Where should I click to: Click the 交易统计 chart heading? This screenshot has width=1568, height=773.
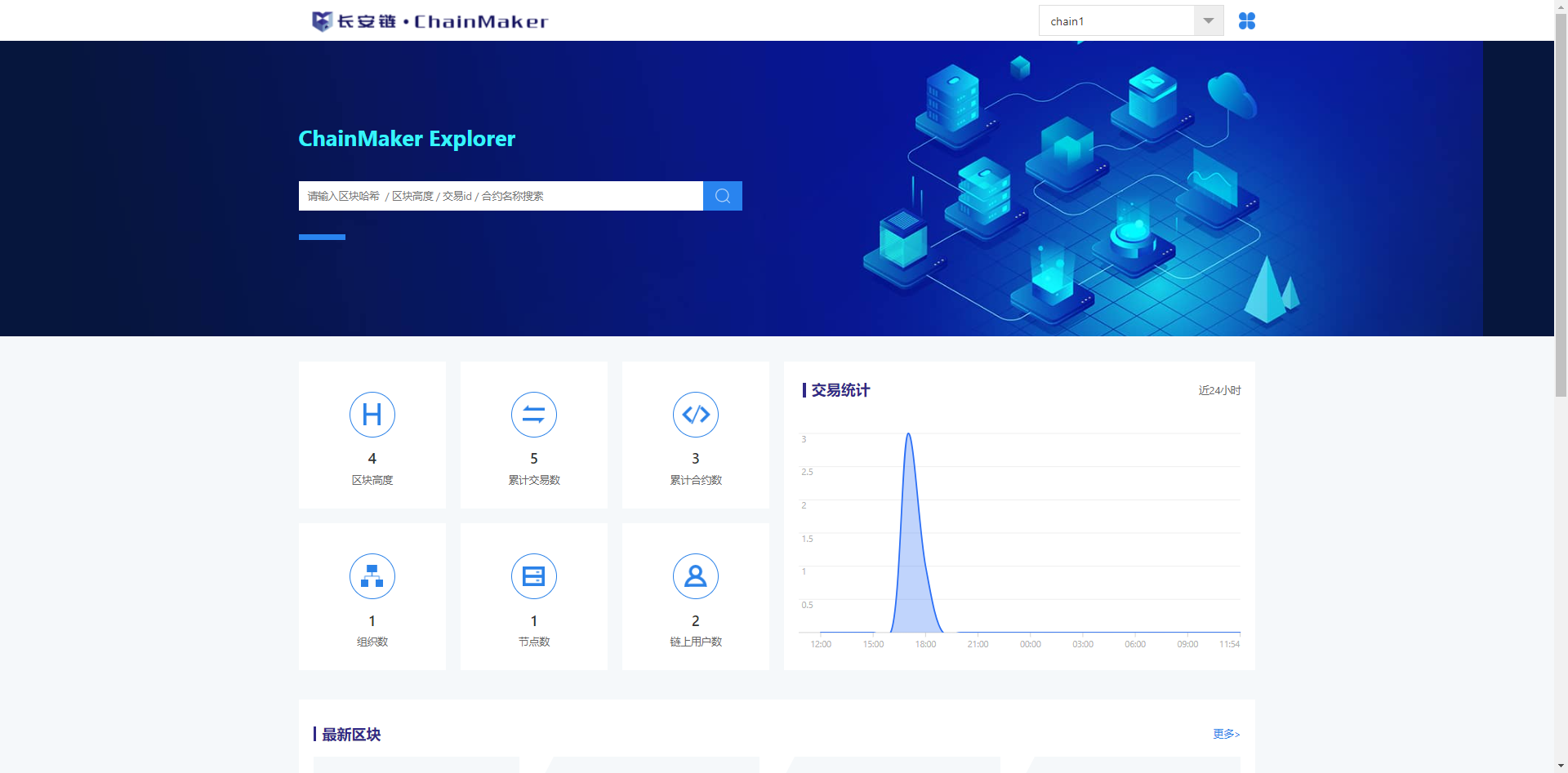pos(840,390)
